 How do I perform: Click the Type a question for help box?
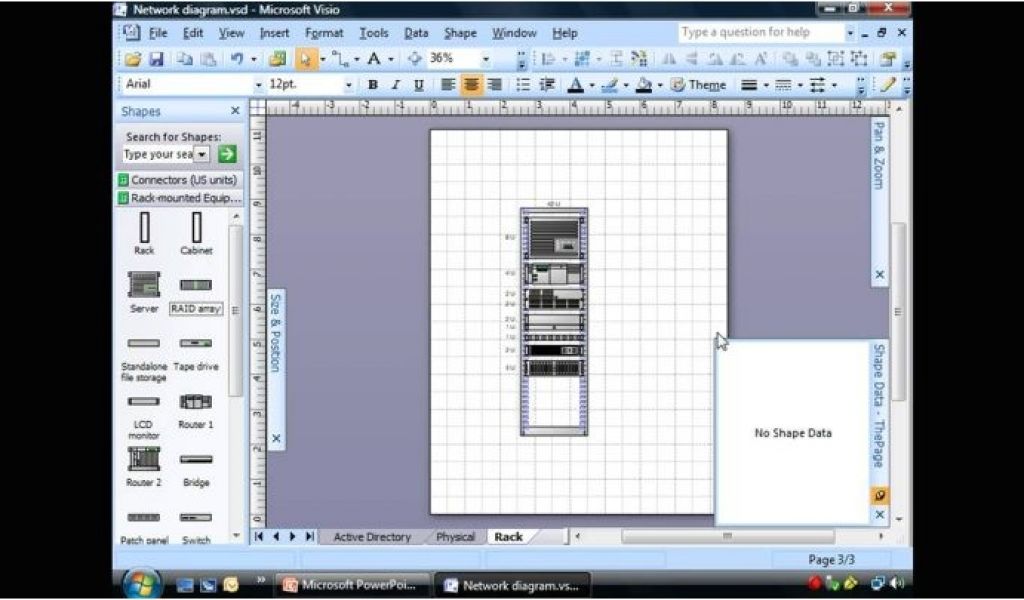coord(761,33)
